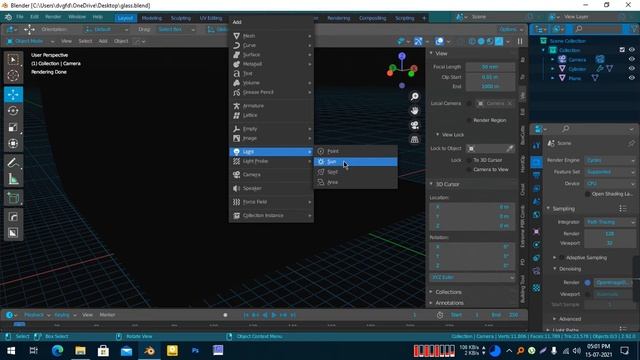This screenshot has height=360, width=640.
Task: Click the Clip Start value field
Action: pos(490,77)
